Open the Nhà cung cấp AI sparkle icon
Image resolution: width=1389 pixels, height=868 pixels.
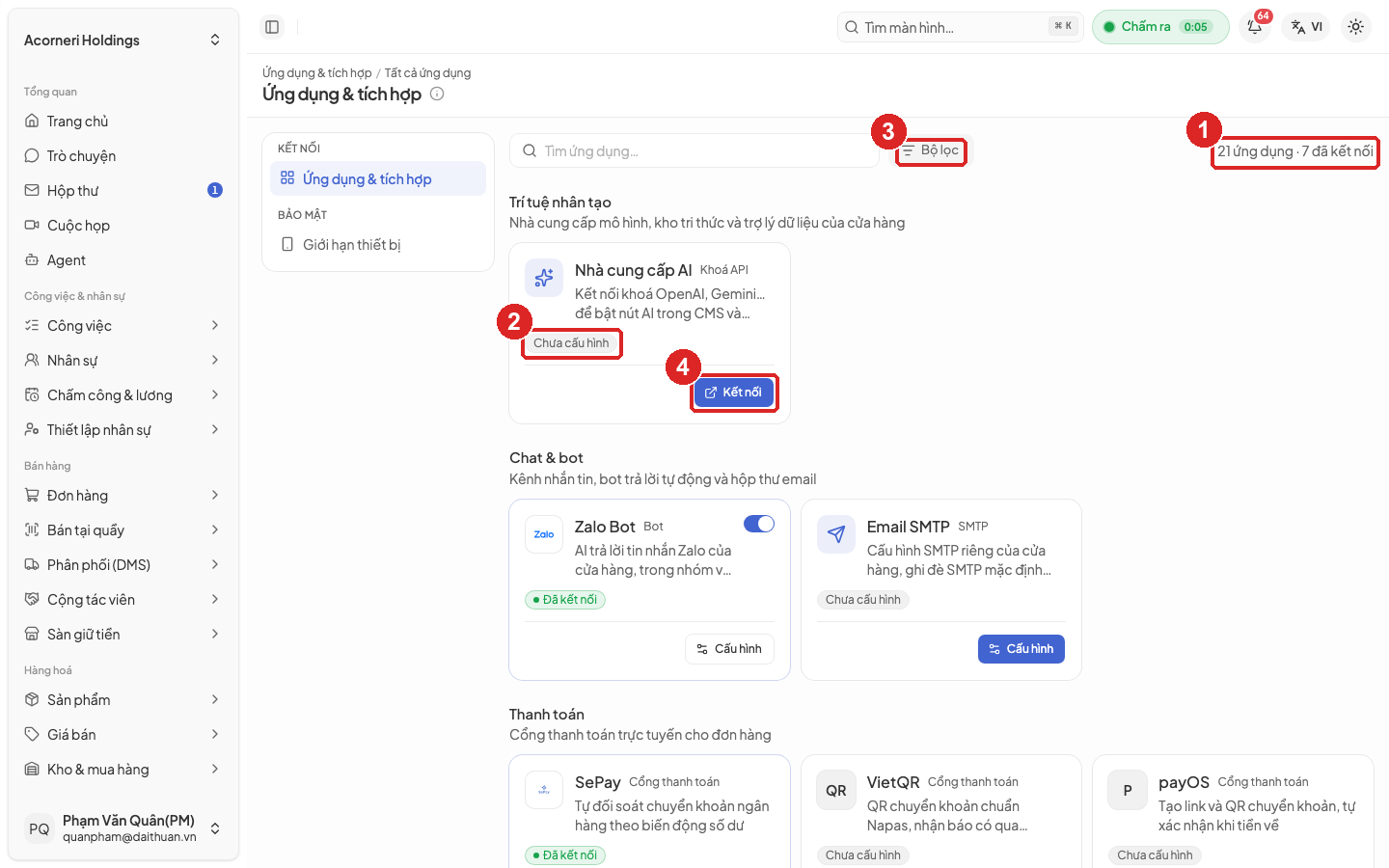[544, 278]
